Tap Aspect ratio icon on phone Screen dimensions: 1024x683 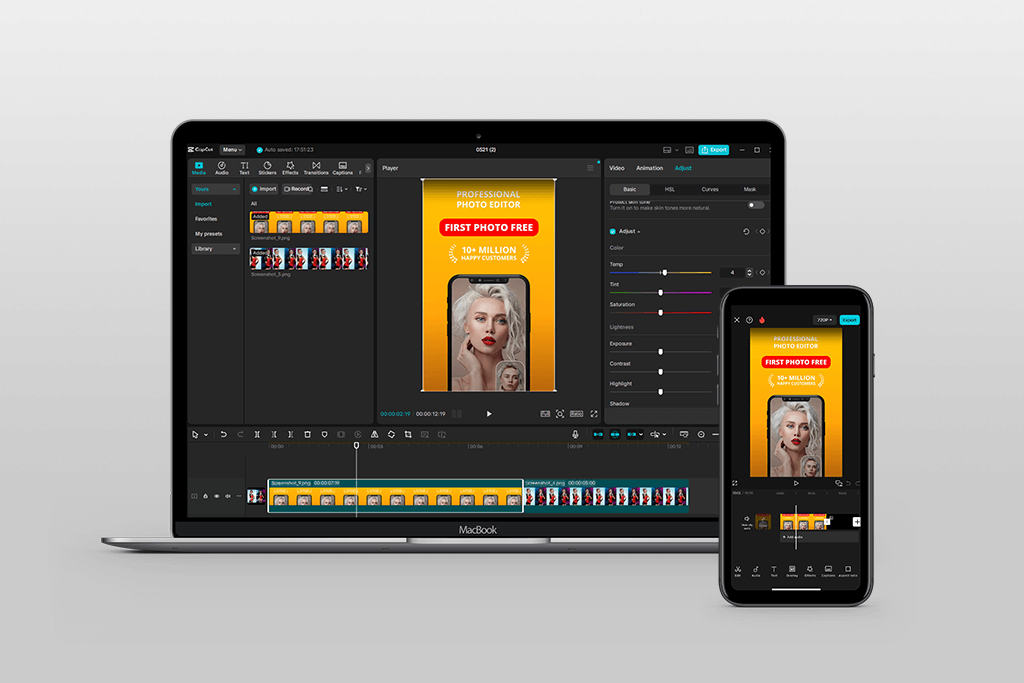tap(848, 571)
